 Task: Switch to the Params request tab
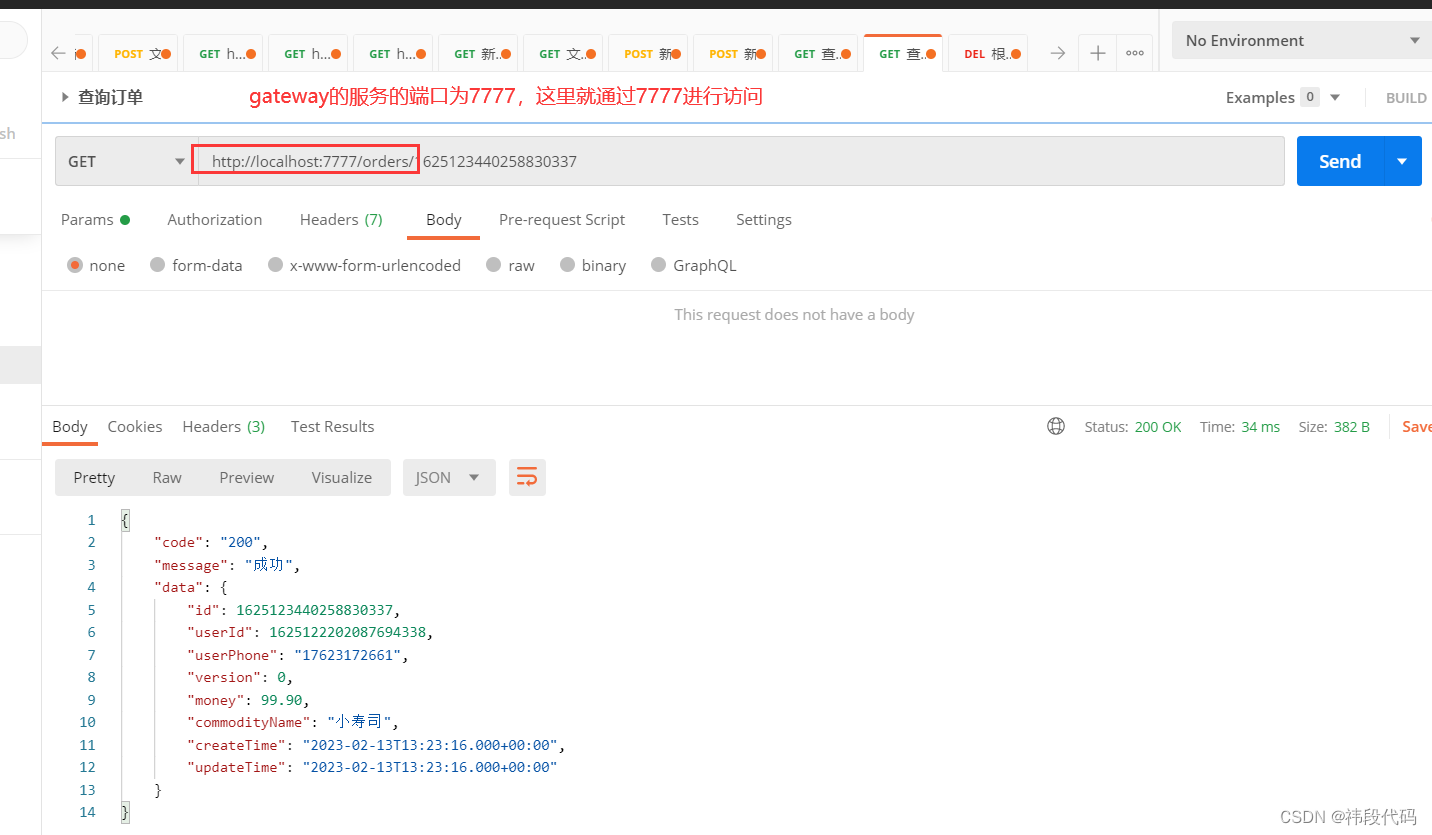[95, 219]
